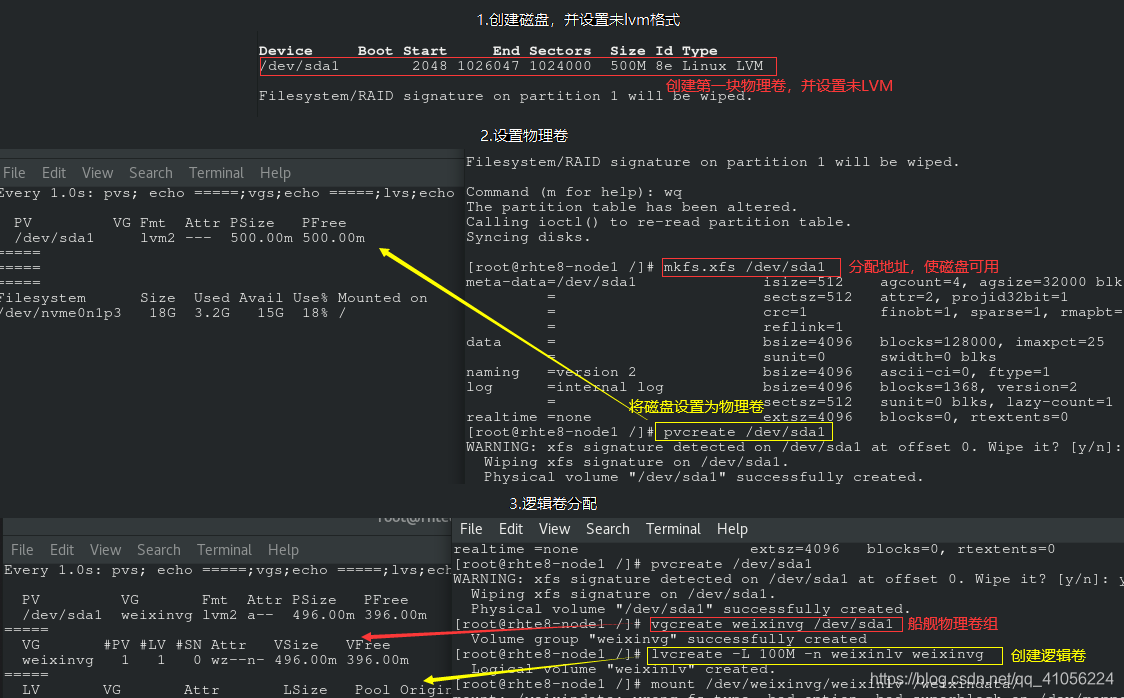Open Edit menu in terminal running vgcreate
1124x698 pixels.
coord(510,529)
